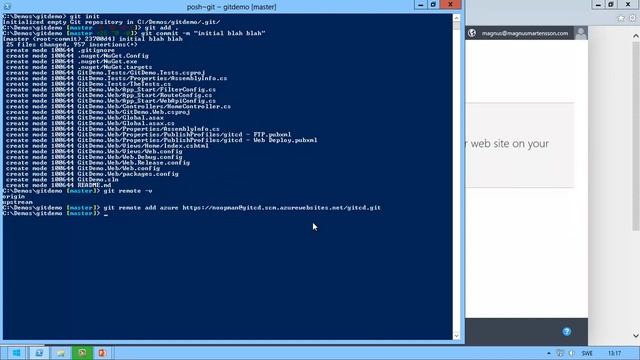Click the console scrollbar up arrow

click(456, 18)
